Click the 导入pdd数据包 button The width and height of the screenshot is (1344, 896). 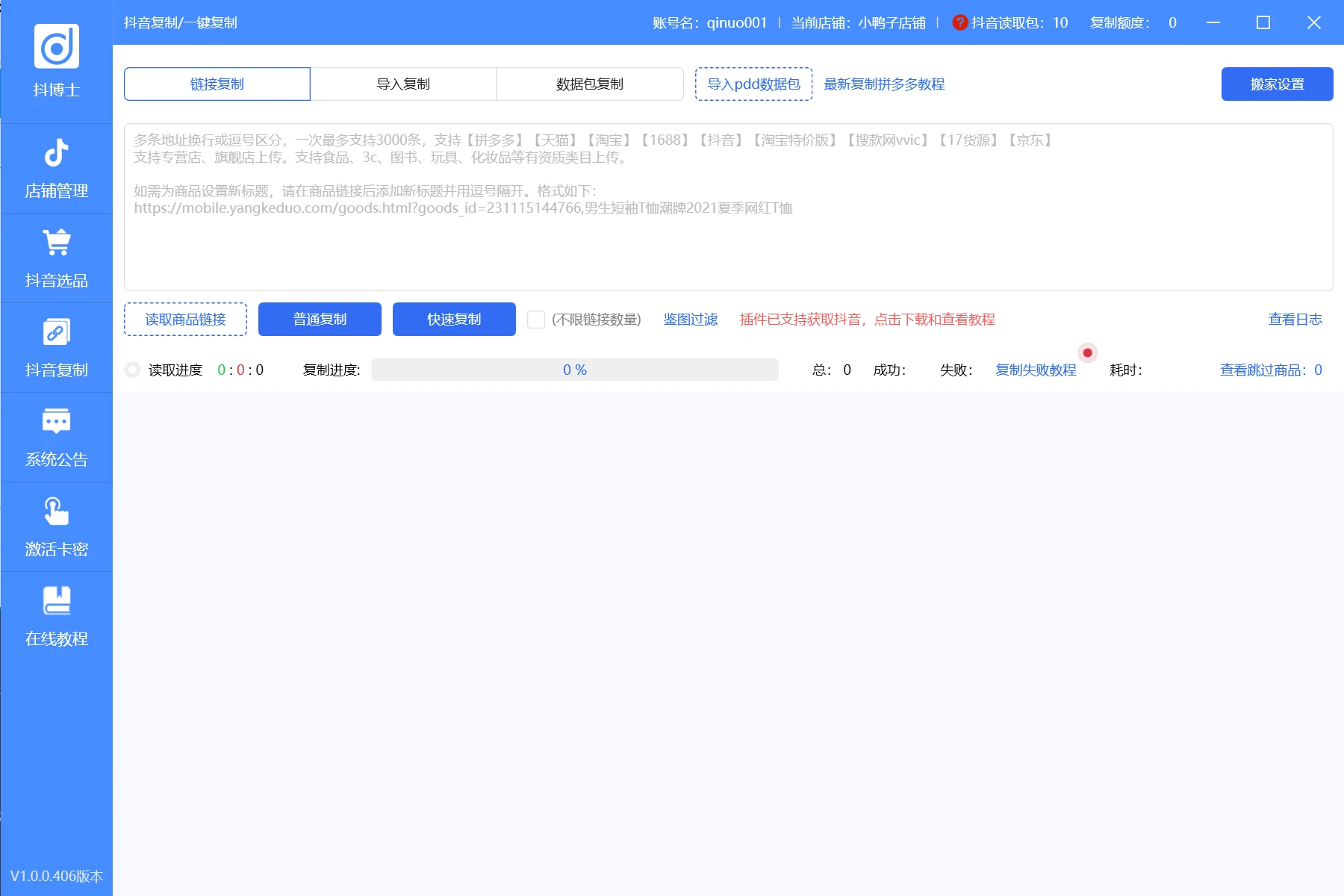(x=754, y=84)
